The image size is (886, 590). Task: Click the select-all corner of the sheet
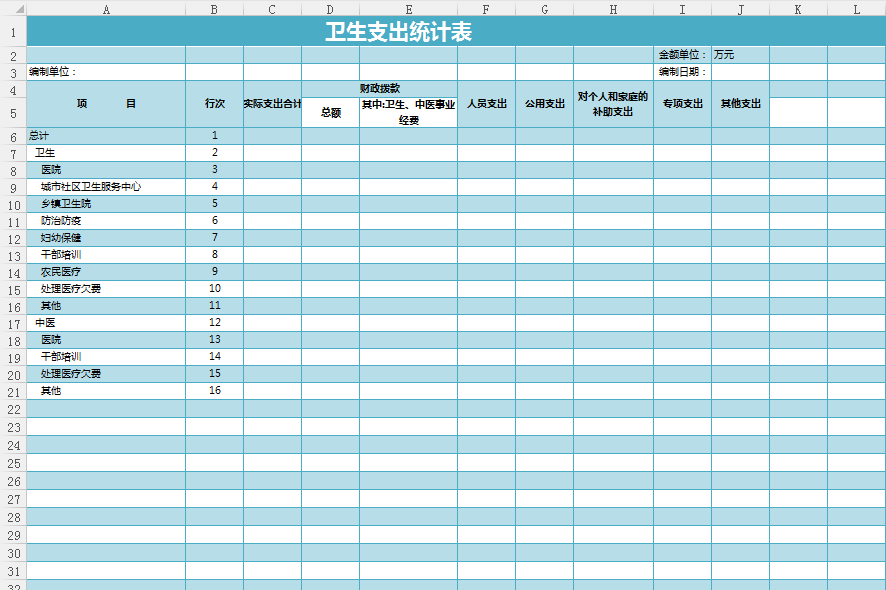pyautogui.click(x=13, y=8)
